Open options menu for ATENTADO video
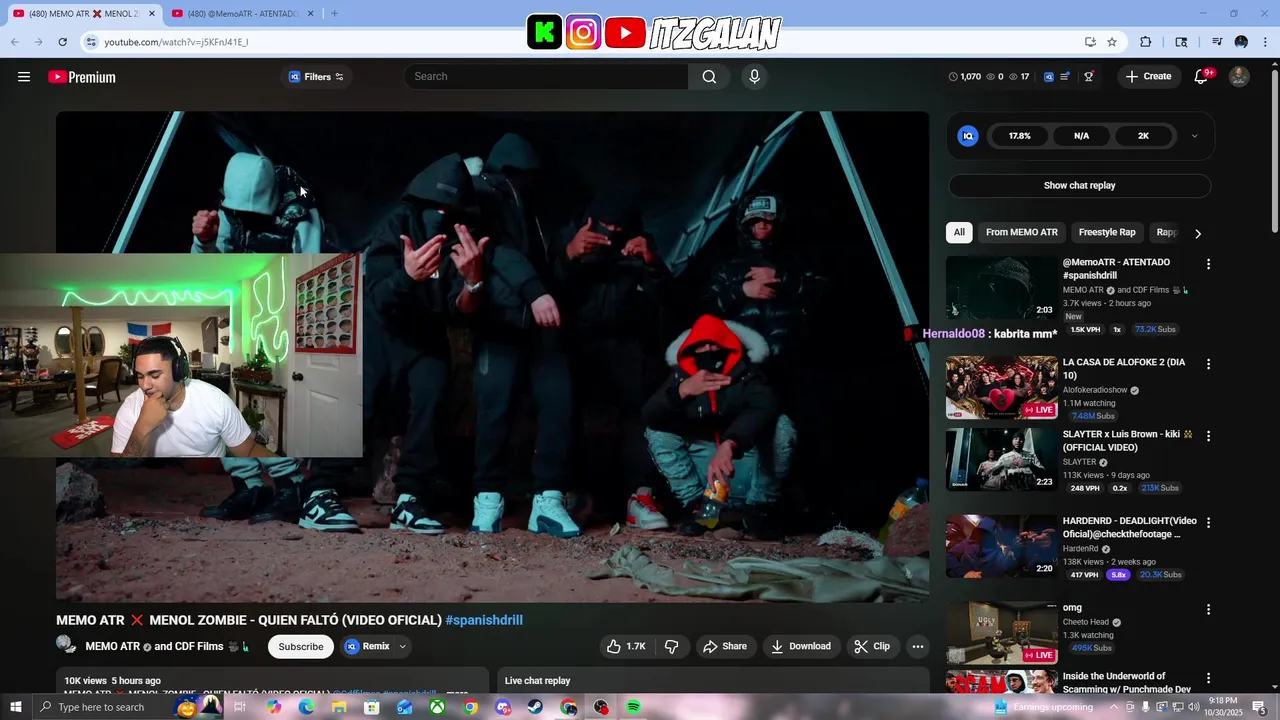This screenshot has height=720, width=1280. tap(1208, 264)
